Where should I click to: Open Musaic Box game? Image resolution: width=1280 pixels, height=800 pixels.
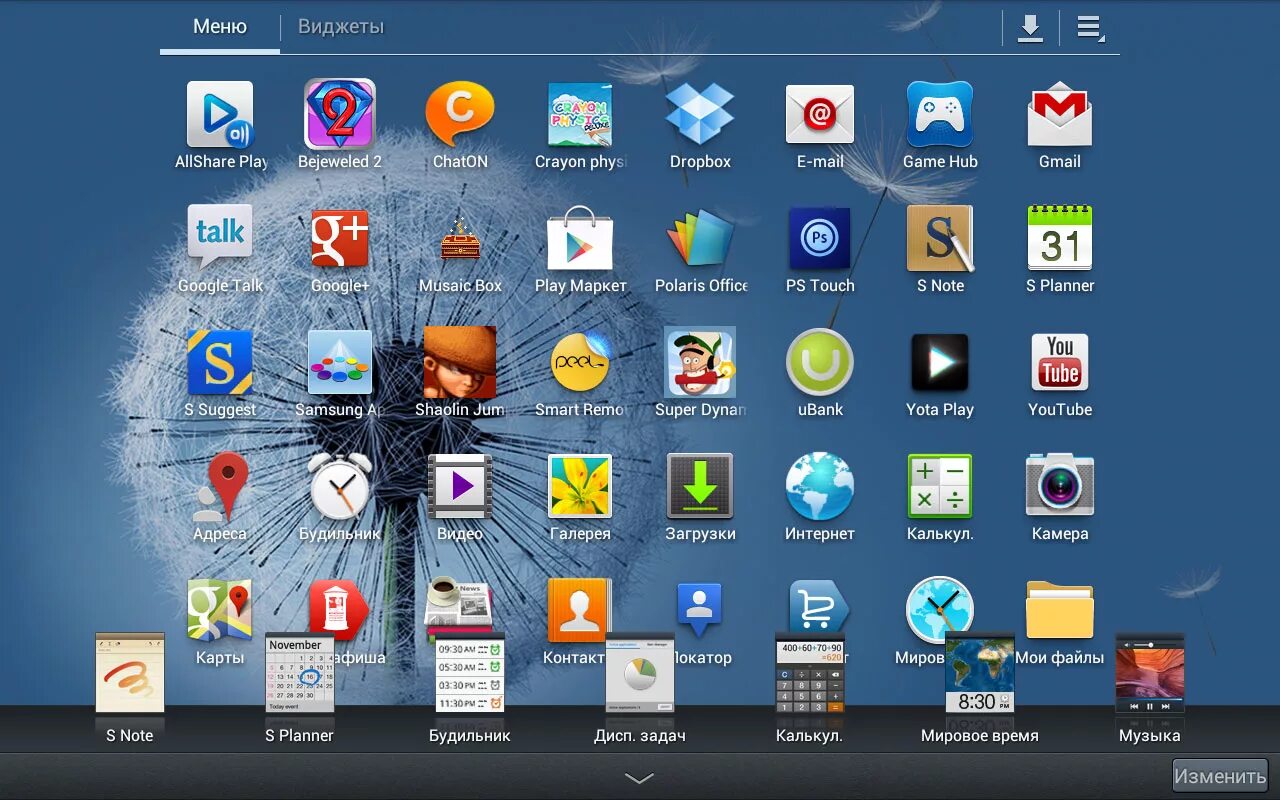[x=460, y=238]
